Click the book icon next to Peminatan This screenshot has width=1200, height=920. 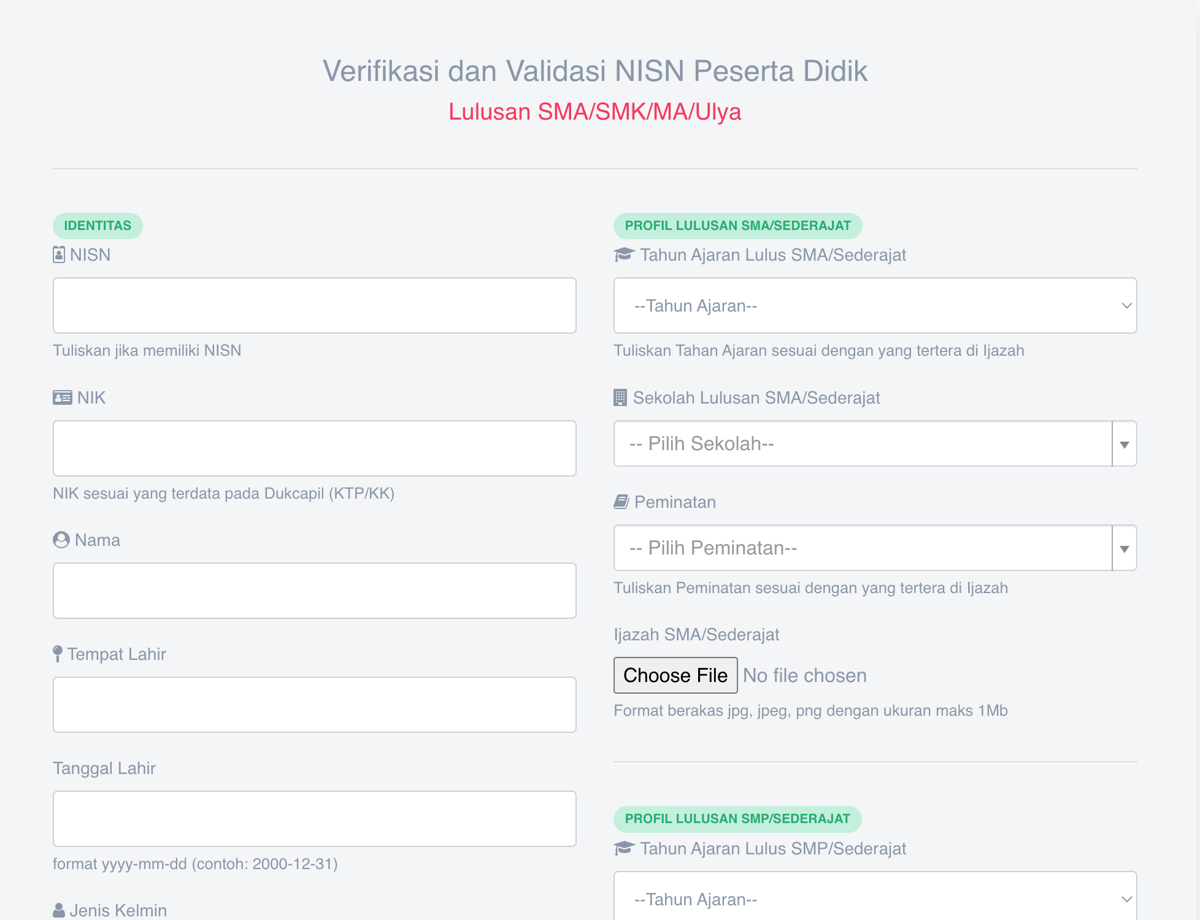(x=622, y=501)
